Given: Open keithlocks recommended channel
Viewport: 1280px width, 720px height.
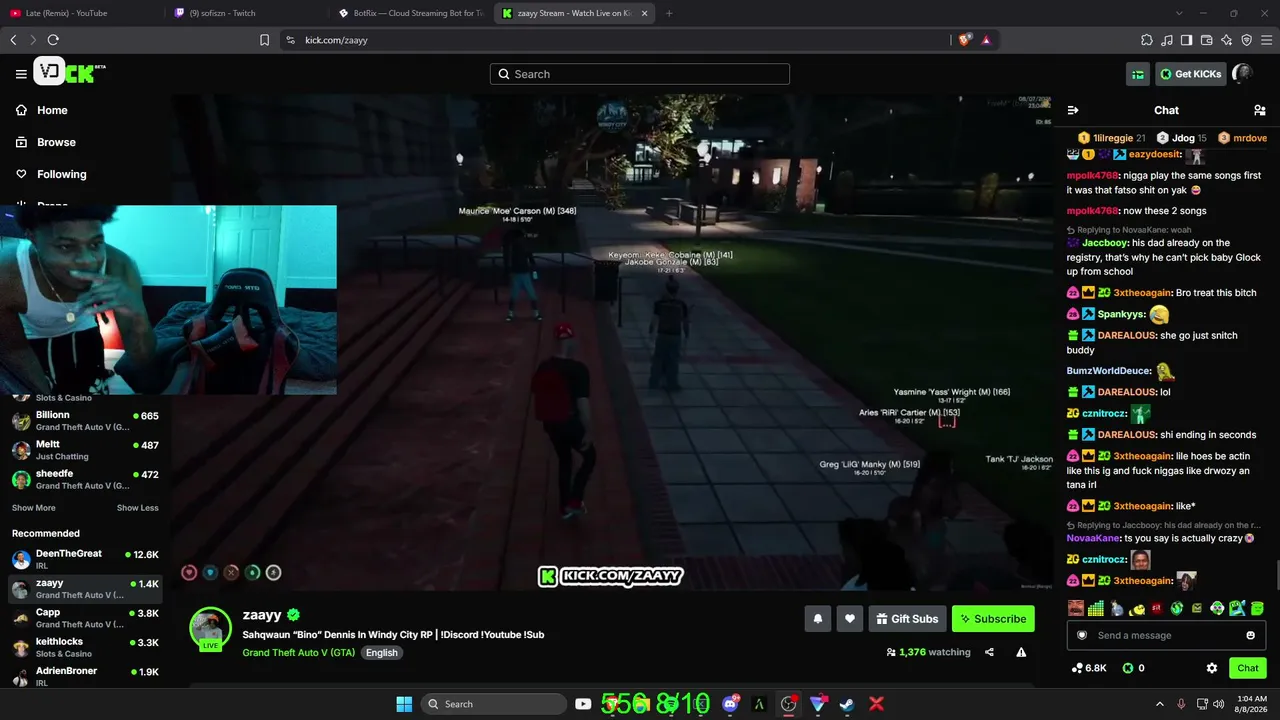Looking at the screenshot, I should [x=85, y=647].
